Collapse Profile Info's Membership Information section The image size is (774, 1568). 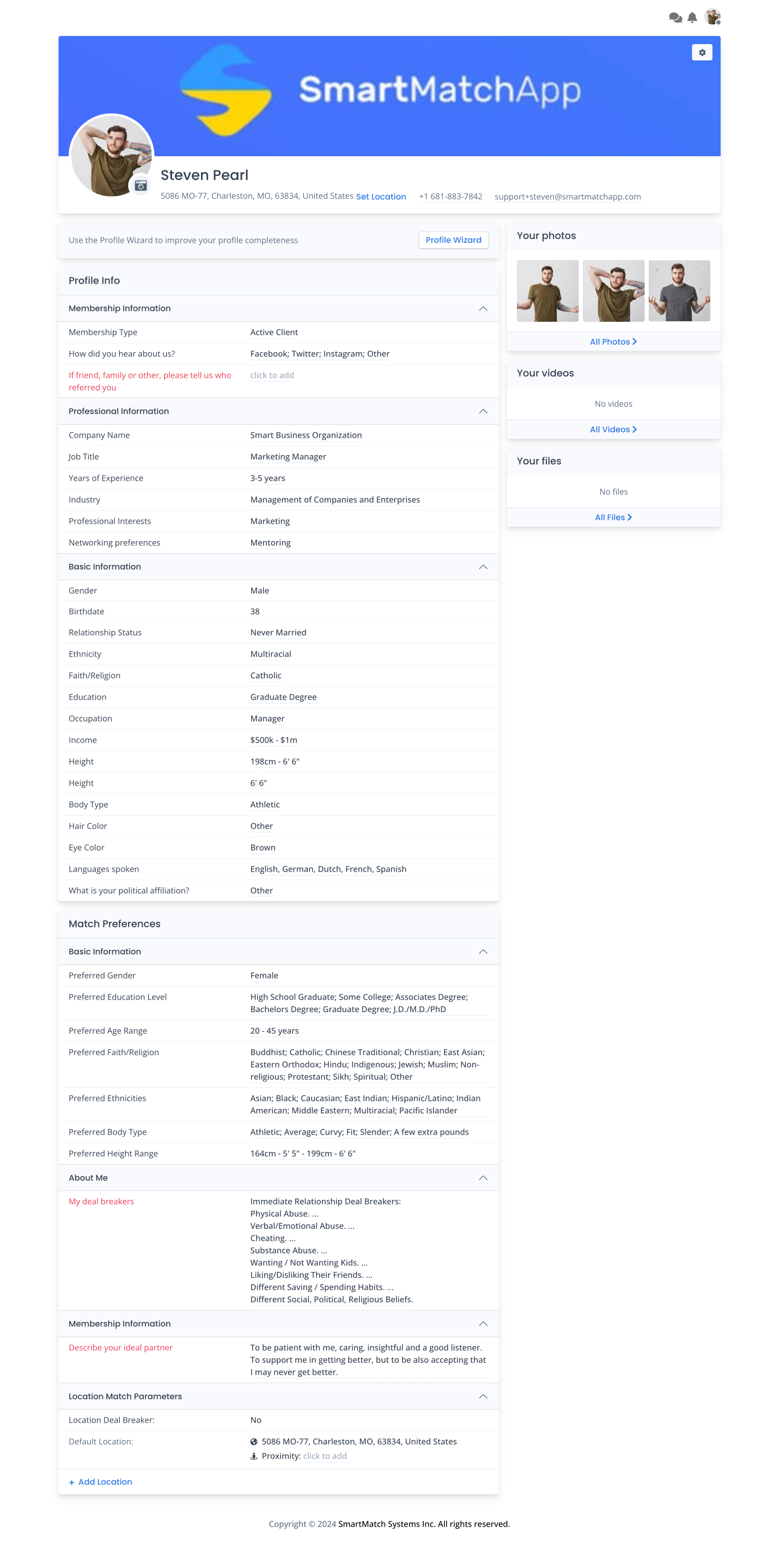coord(482,309)
